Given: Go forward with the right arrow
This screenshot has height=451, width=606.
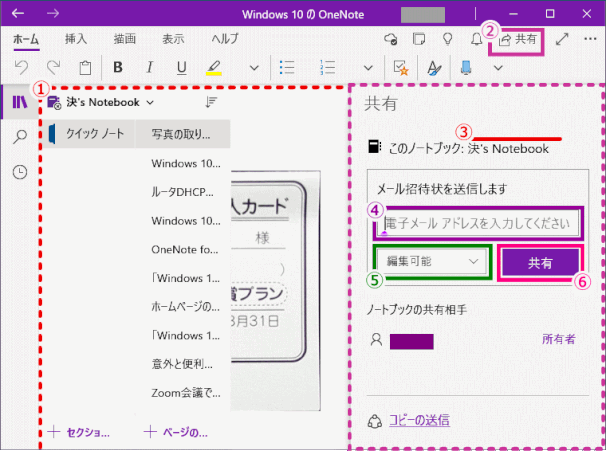Looking at the screenshot, I should tap(53, 14).
